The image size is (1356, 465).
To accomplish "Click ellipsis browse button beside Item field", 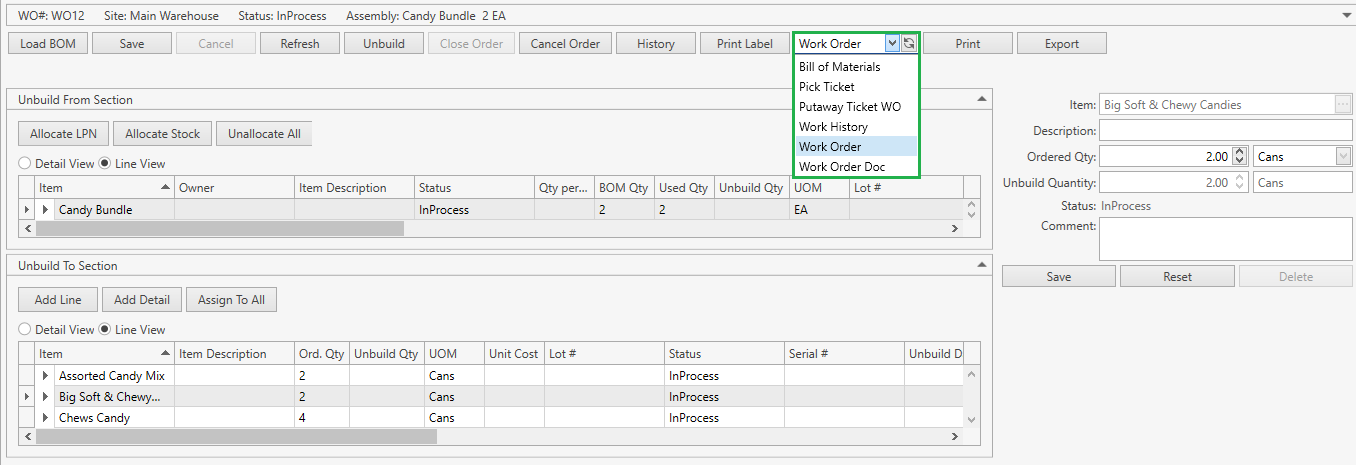I will [x=1342, y=104].
